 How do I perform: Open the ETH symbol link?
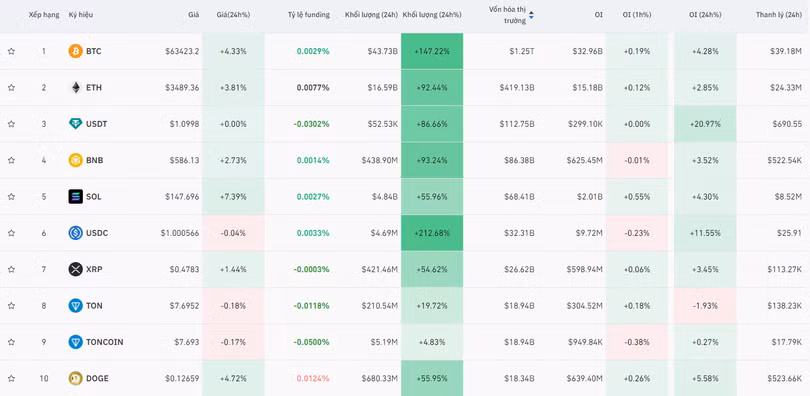pyautogui.click(x=94, y=87)
